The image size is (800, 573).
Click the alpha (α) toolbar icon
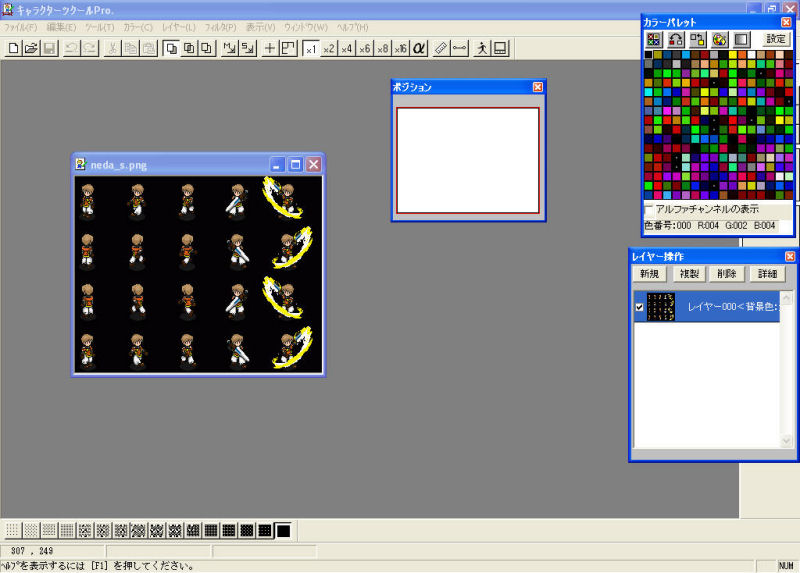[x=419, y=48]
